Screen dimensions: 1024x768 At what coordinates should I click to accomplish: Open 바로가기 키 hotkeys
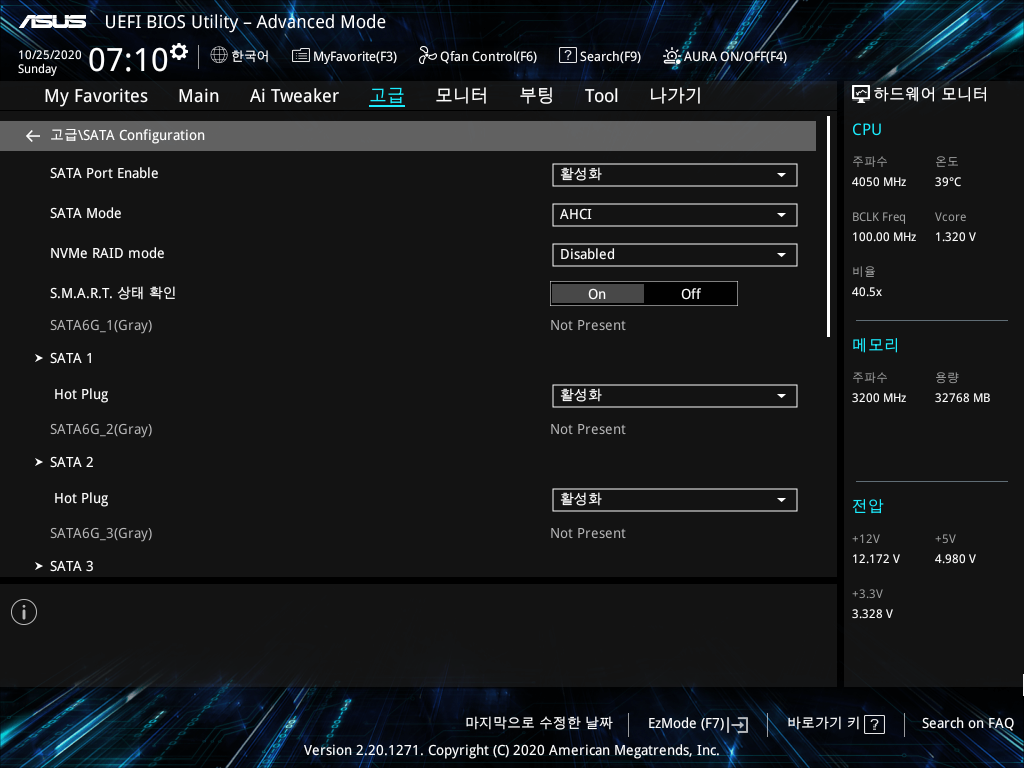tap(836, 724)
